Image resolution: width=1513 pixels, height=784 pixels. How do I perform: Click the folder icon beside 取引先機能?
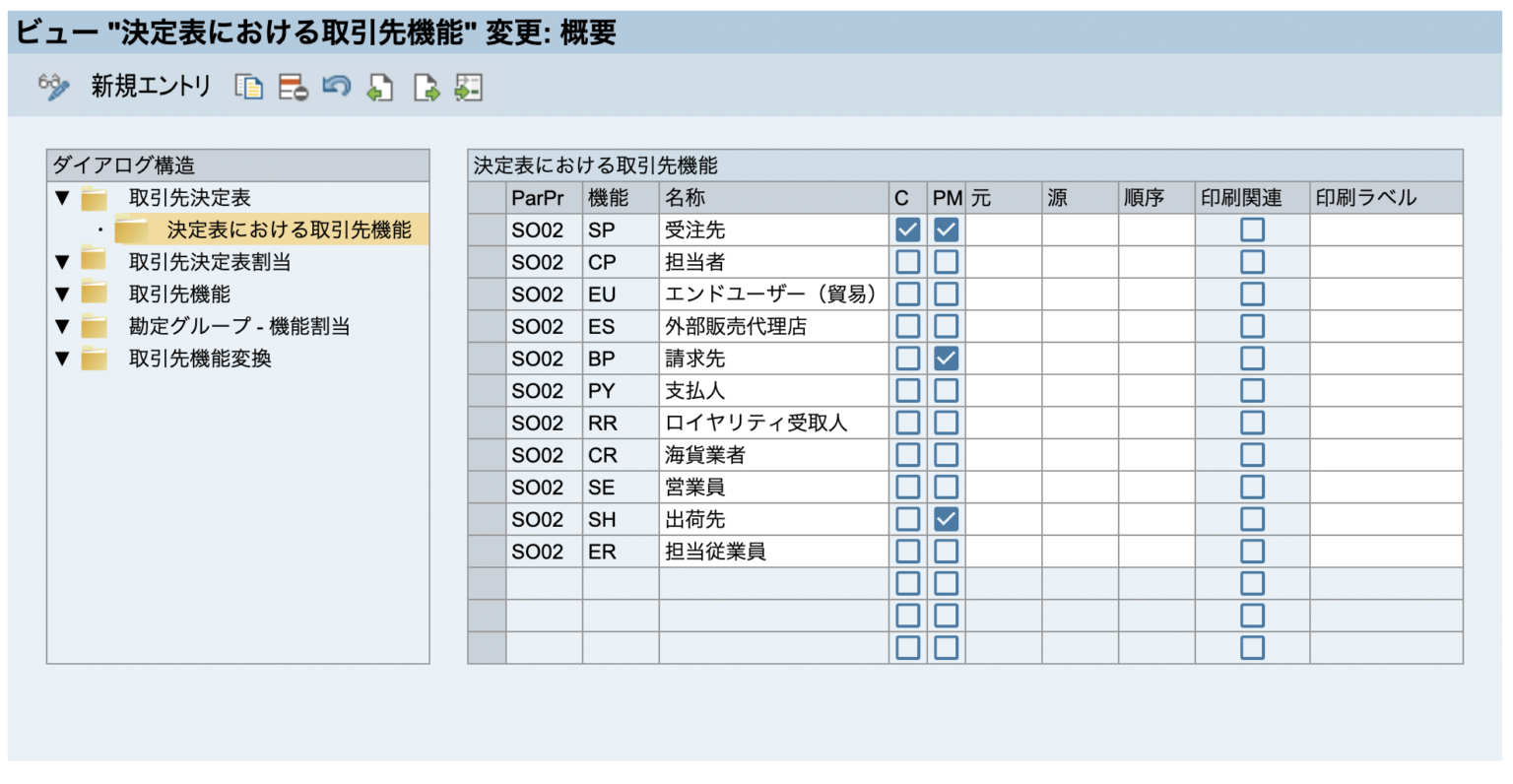[94, 294]
